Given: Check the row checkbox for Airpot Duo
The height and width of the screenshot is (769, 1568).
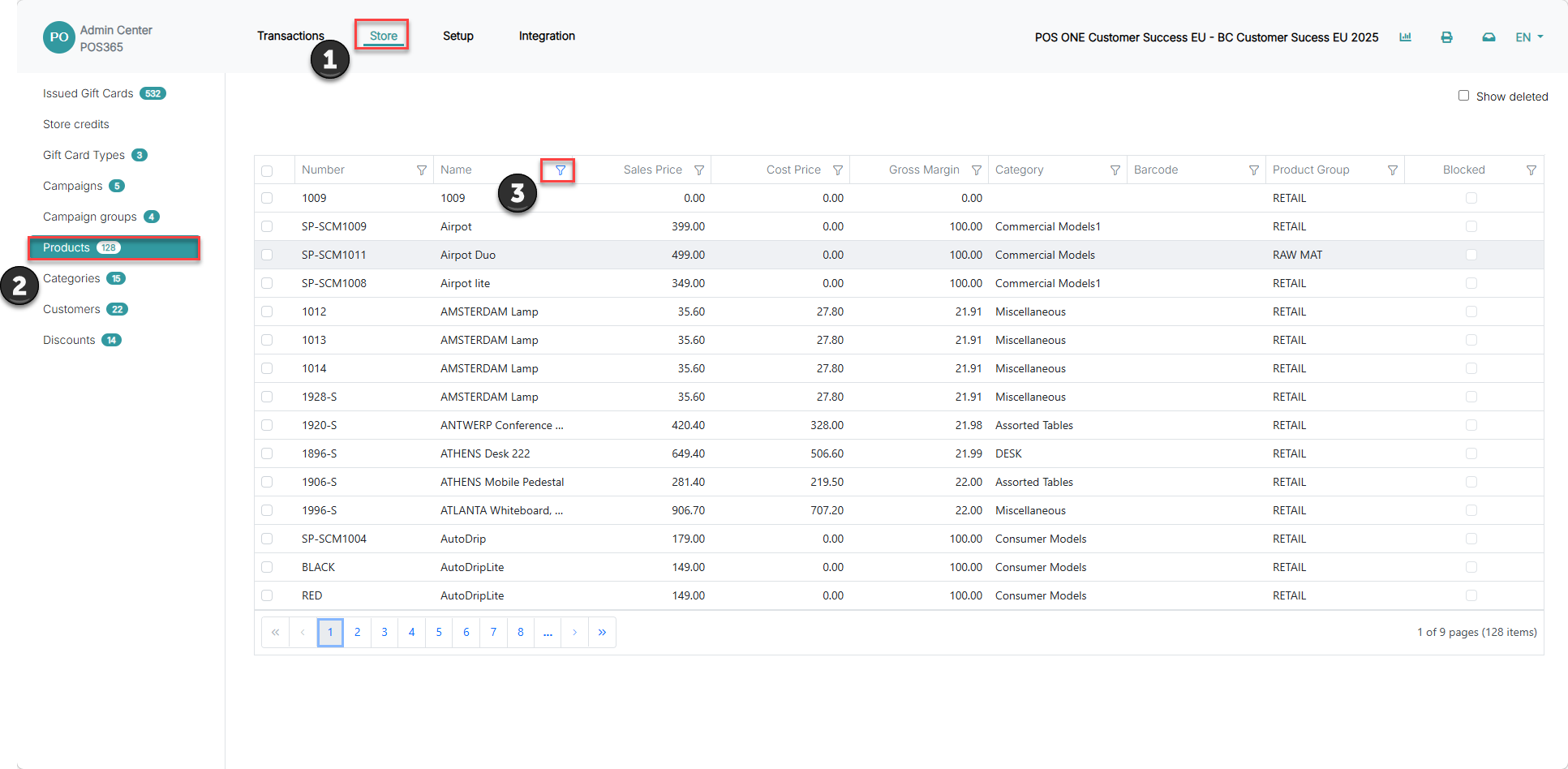Looking at the screenshot, I should 267,255.
